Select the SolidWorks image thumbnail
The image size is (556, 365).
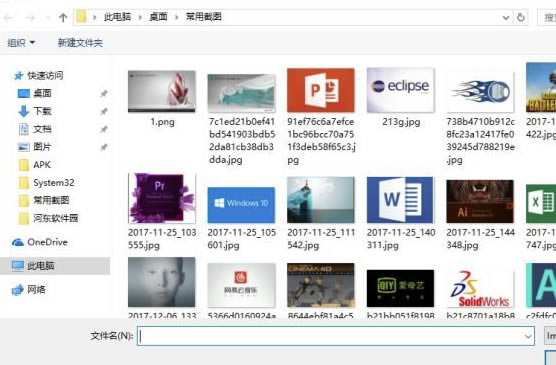click(x=480, y=288)
